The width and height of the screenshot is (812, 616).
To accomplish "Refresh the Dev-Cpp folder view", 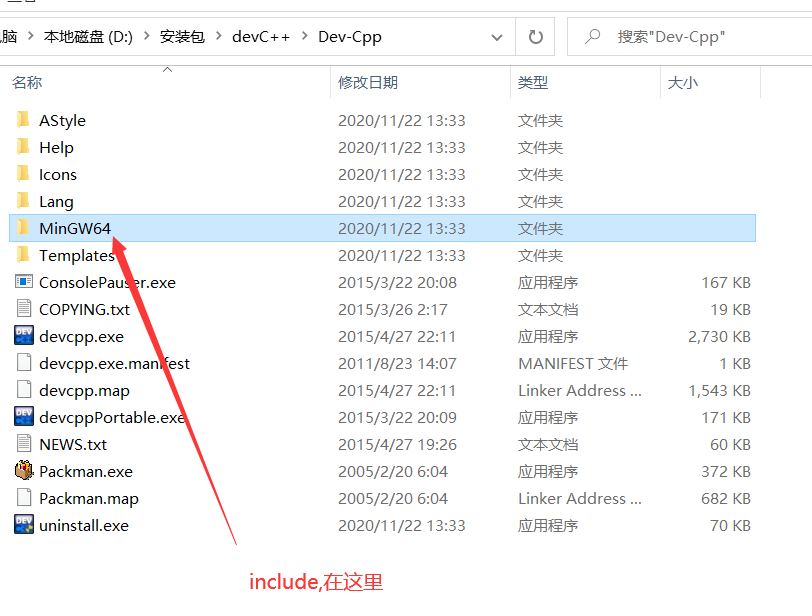I will click(535, 37).
